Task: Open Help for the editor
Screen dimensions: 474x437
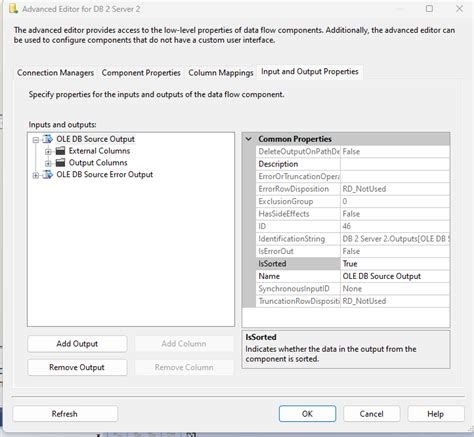Action: click(x=436, y=414)
